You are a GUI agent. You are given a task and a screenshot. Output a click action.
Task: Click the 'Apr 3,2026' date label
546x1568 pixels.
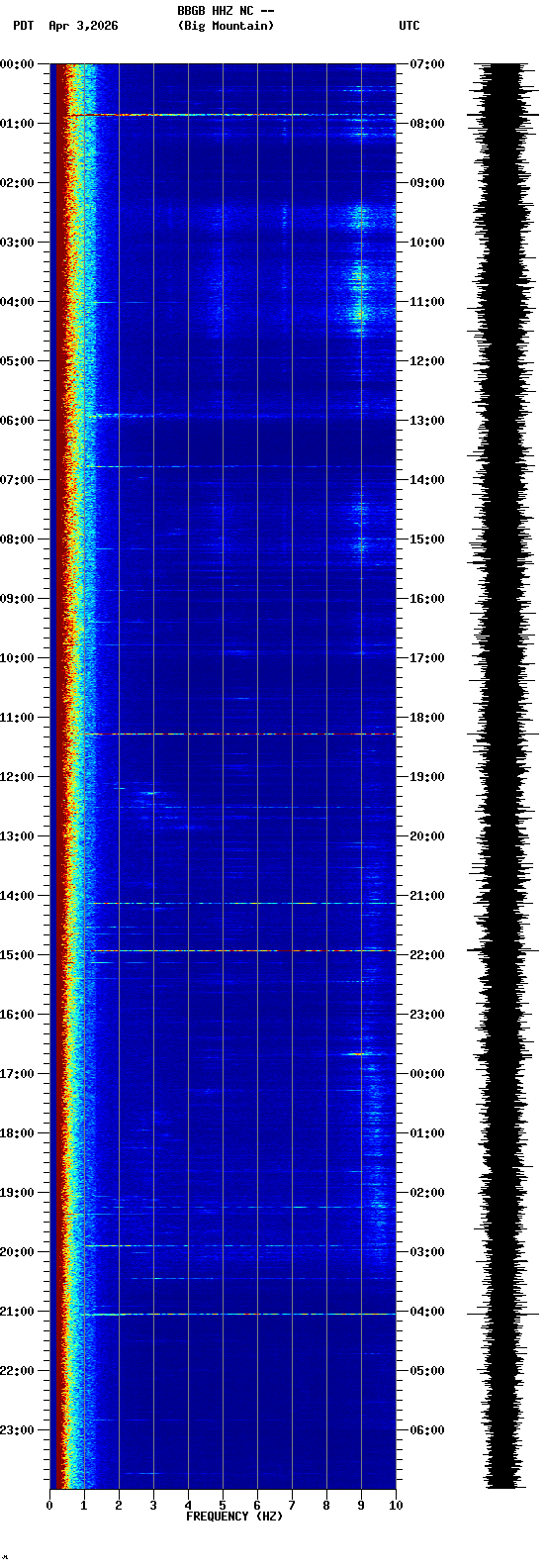(x=83, y=26)
